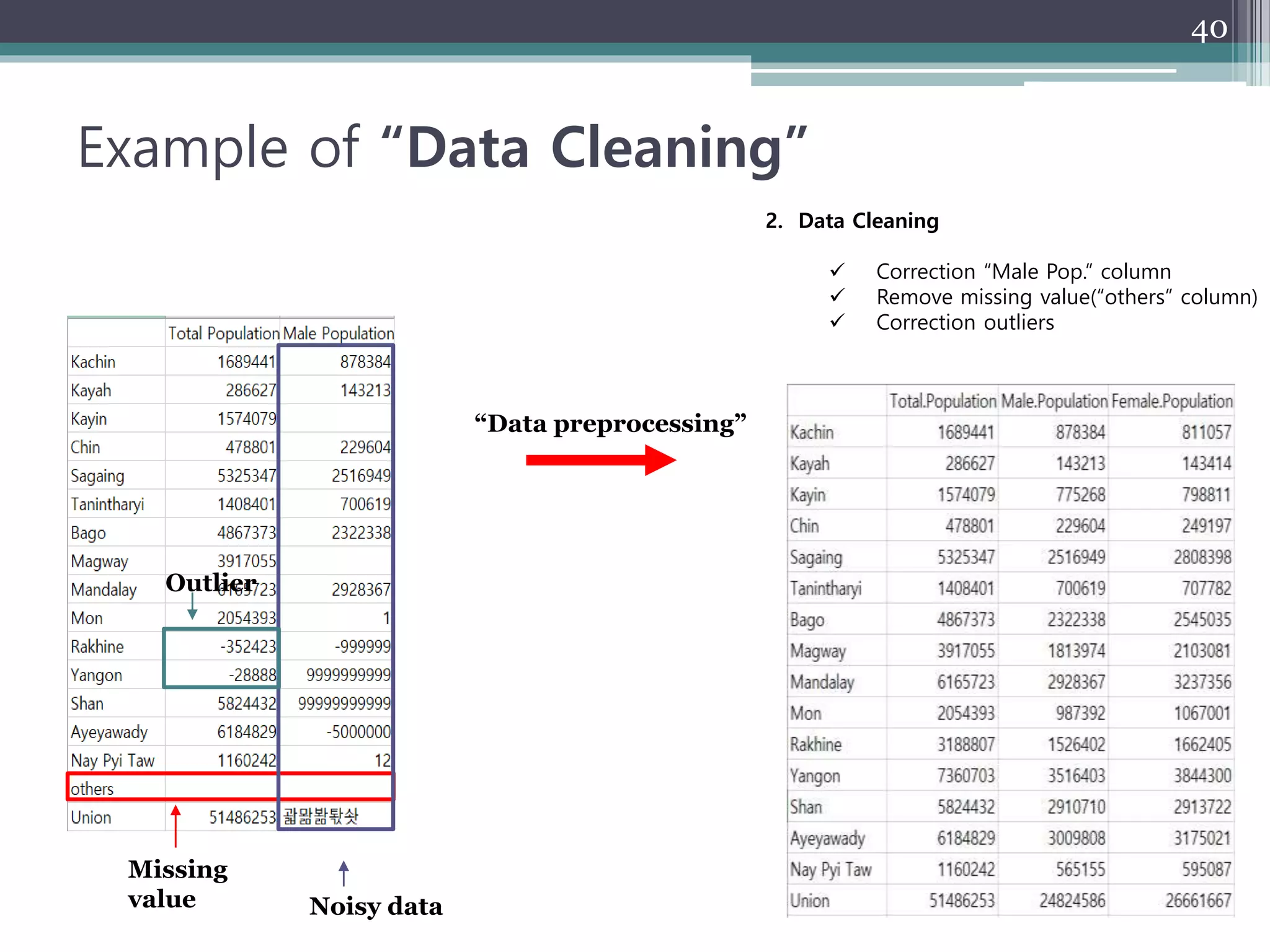
Task: Click the Union male total 24824586
Action: click(1072, 901)
